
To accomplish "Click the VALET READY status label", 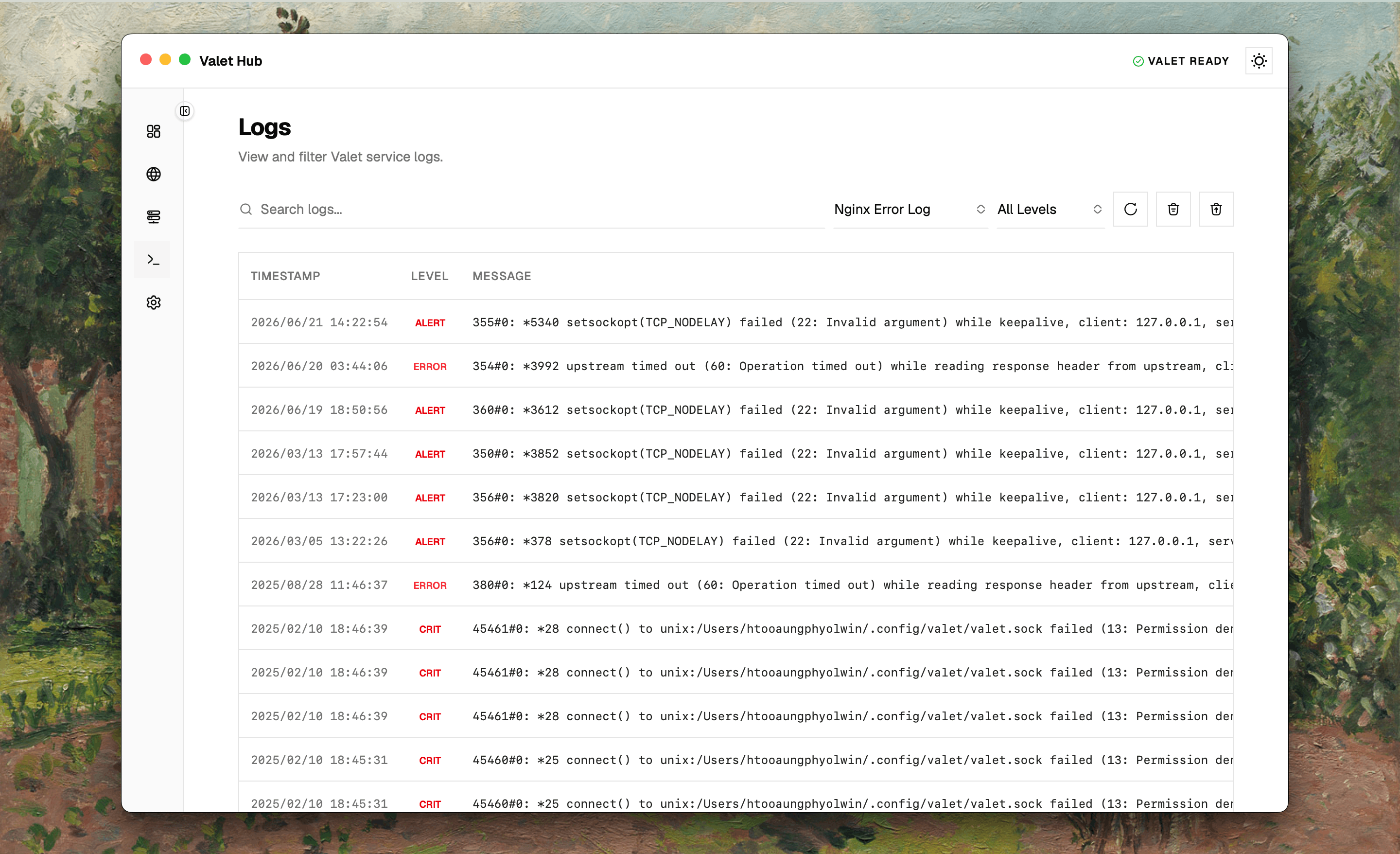I will (x=1188, y=61).
